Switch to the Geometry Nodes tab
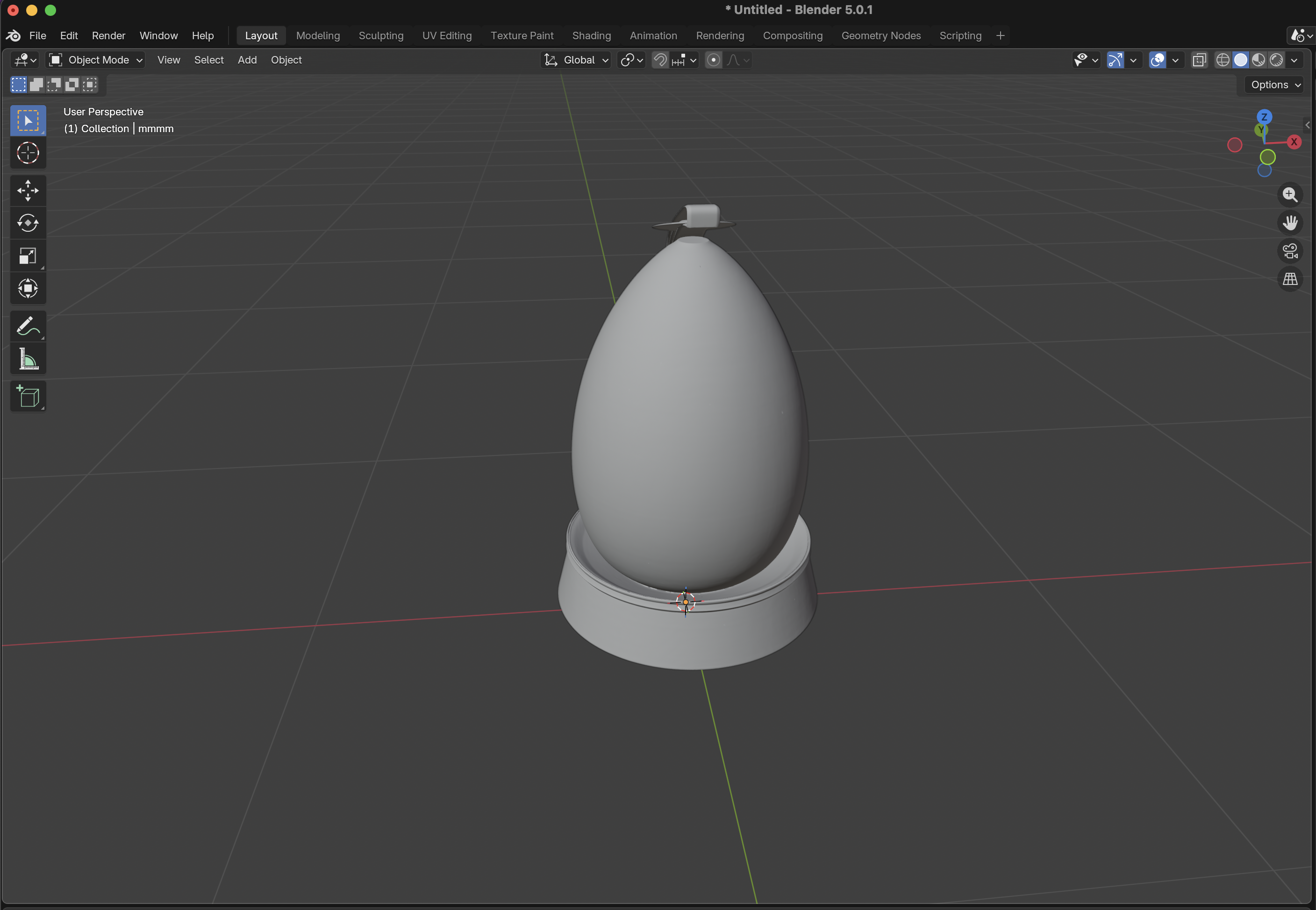 pyautogui.click(x=881, y=36)
